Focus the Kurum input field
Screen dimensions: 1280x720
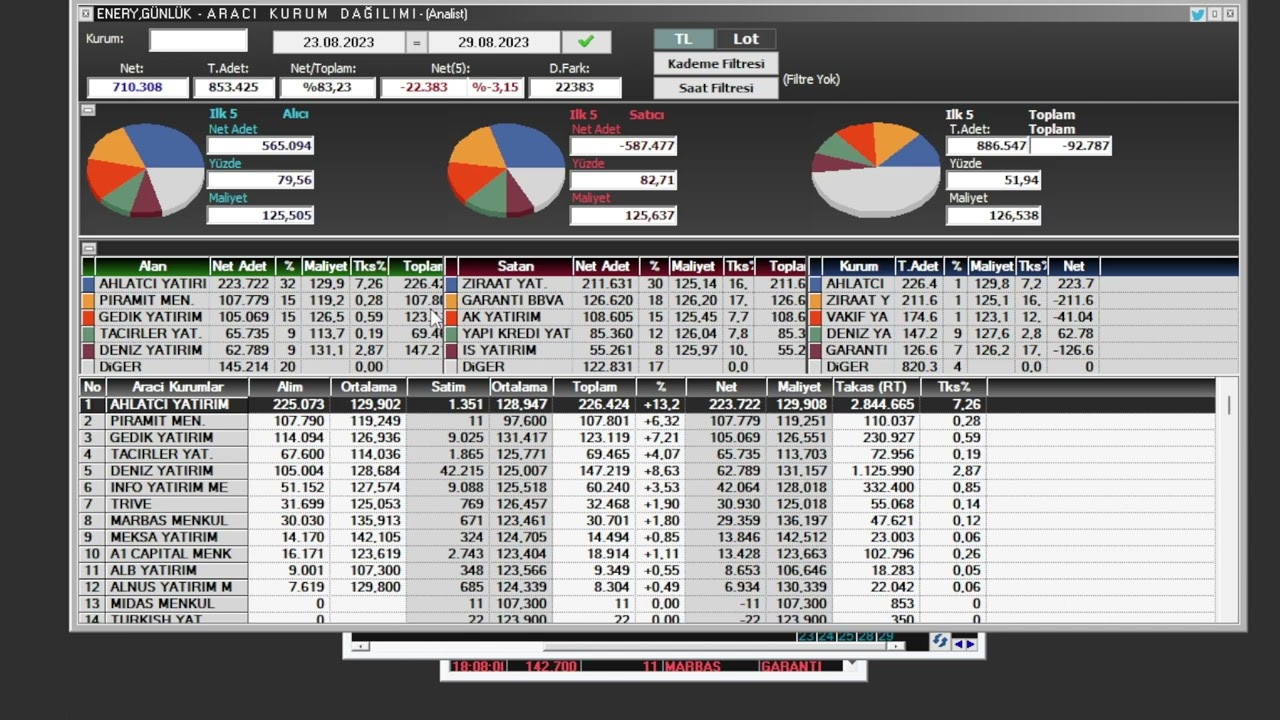pyautogui.click(x=198, y=40)
